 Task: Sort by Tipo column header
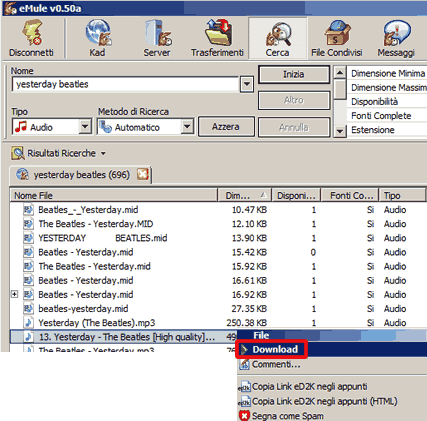click(402, 195)
